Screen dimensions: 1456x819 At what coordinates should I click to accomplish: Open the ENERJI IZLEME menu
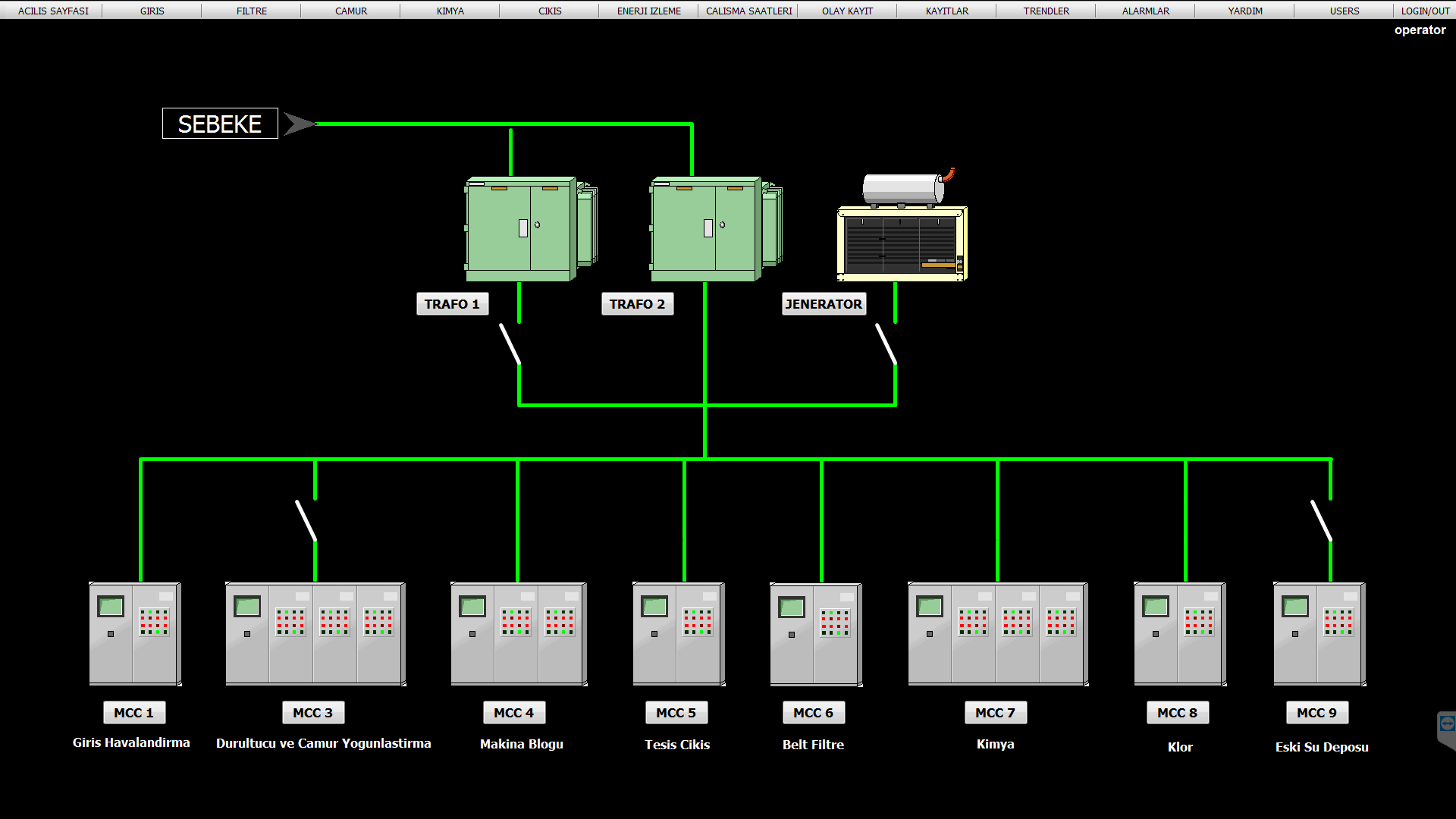tap(648, 11)
